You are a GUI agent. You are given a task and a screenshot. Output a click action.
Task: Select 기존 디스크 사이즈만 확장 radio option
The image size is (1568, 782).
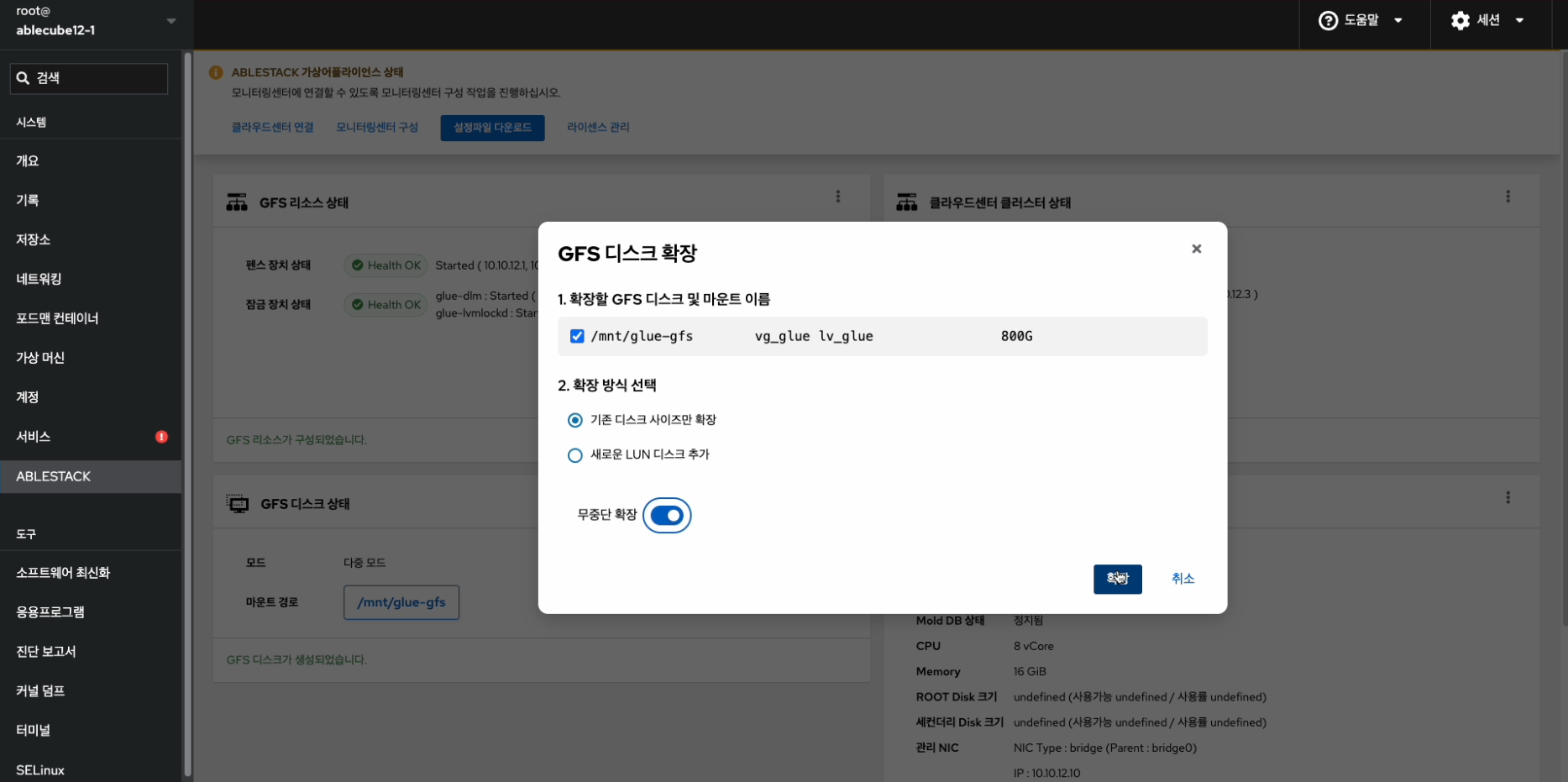575,420
